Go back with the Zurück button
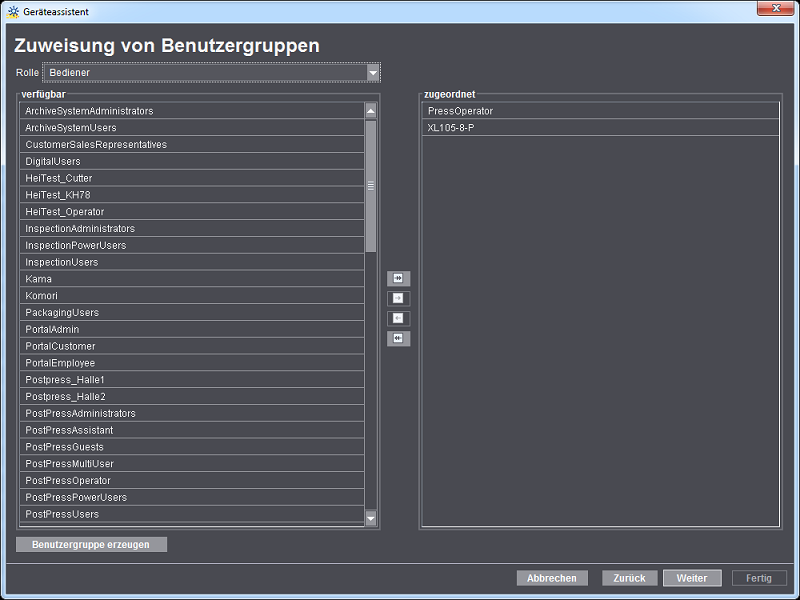 [x=630, y=578]
